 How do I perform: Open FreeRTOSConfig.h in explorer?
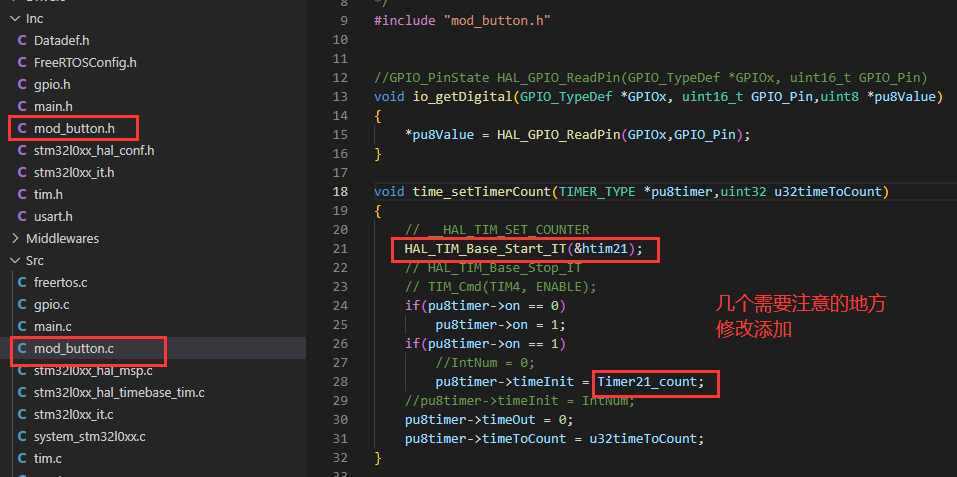coord(85,62)
